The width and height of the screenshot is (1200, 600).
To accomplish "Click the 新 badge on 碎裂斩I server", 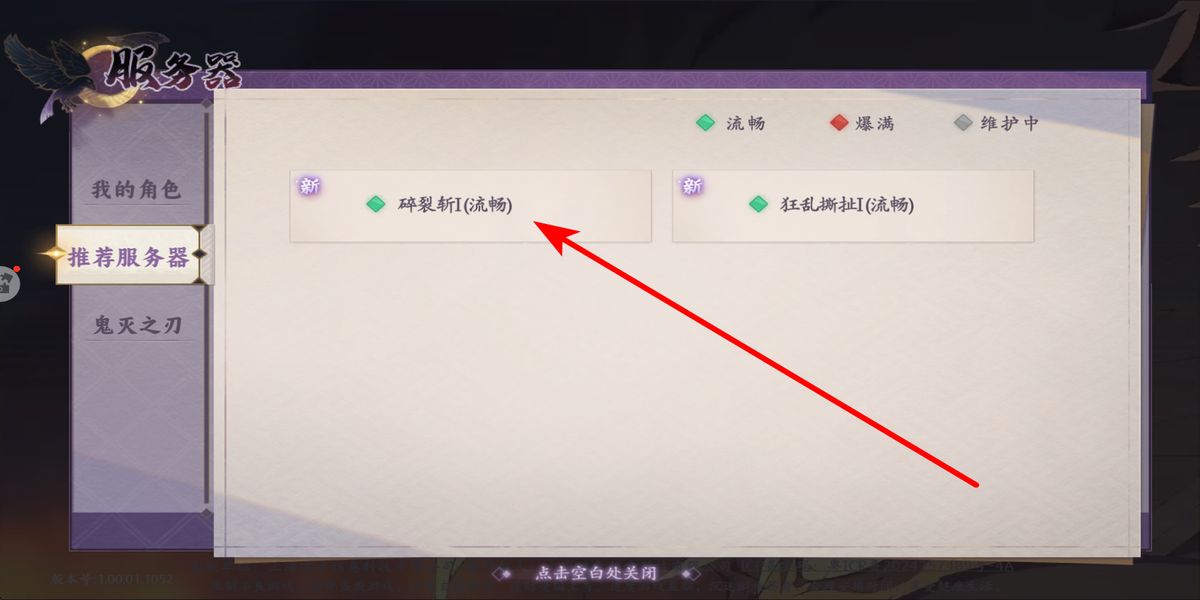I will coord(309,185).
